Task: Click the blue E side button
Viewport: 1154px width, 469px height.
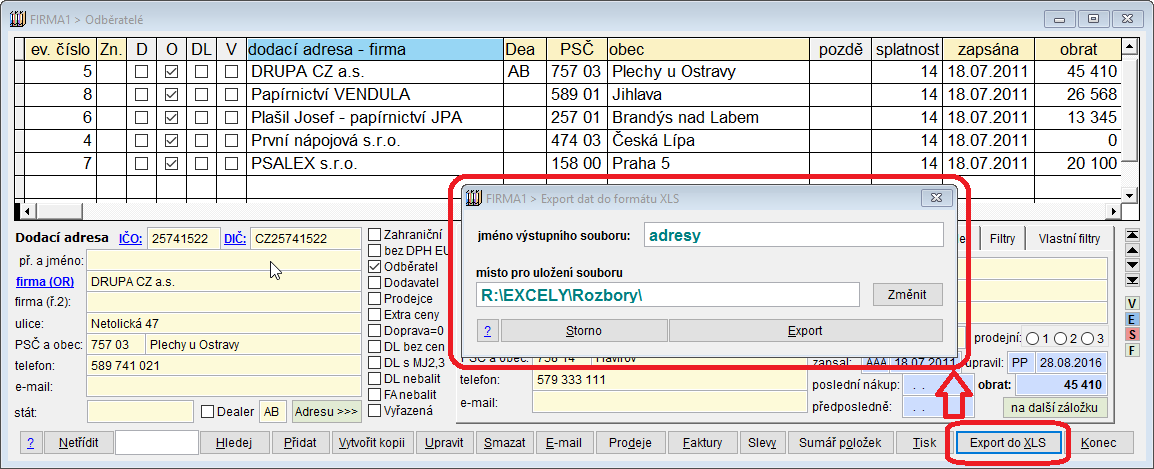Action: click(1132, 319)
